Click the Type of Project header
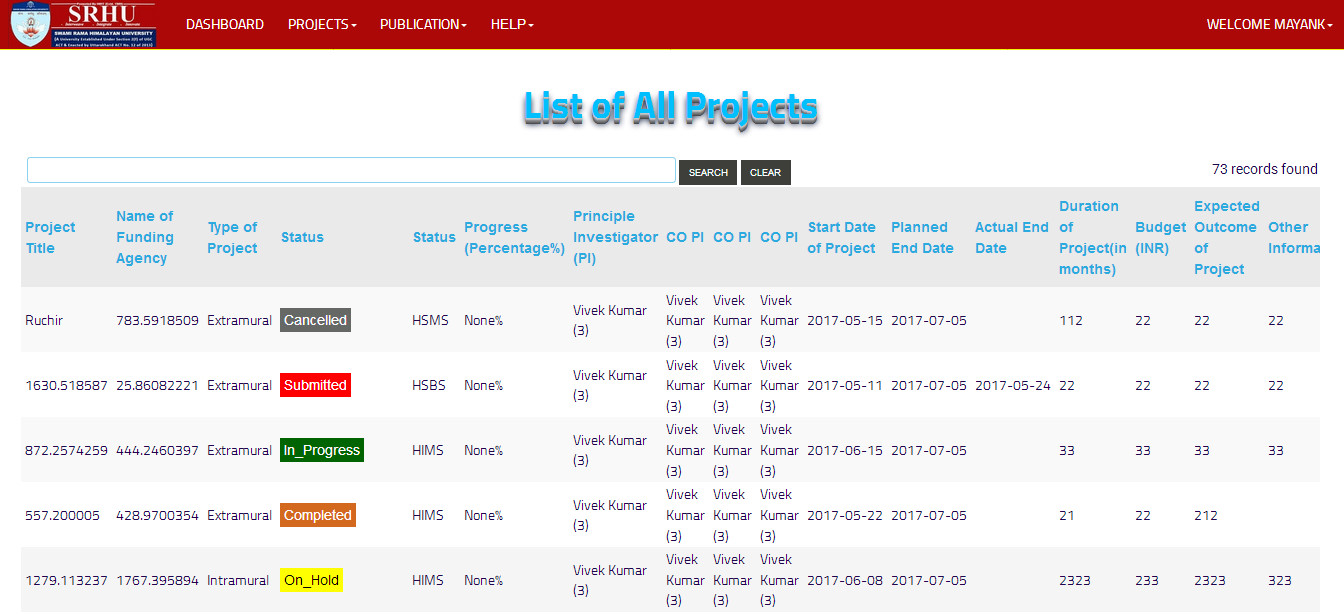 [232, 237]
